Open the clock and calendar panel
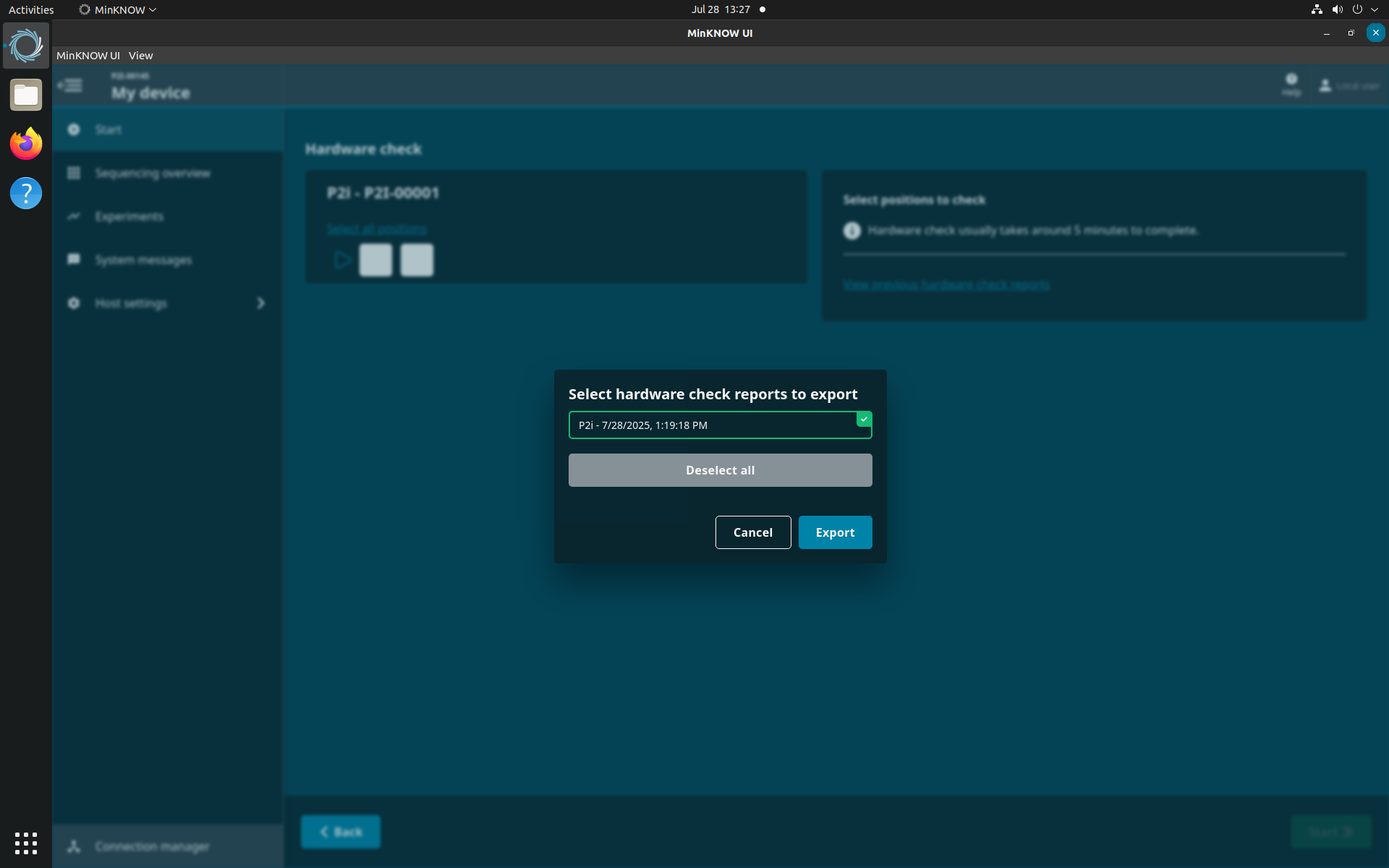This screenshot has width=1389, height=868. click(x=721, y=9)
